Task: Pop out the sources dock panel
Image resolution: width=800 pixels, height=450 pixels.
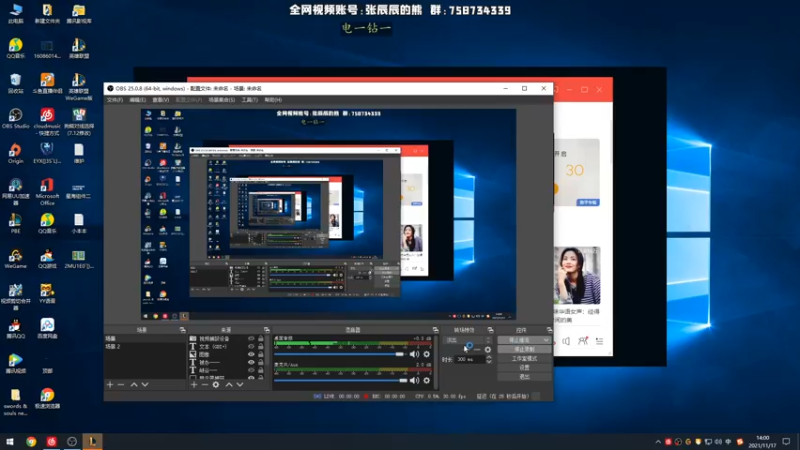Action: (266, 330)
